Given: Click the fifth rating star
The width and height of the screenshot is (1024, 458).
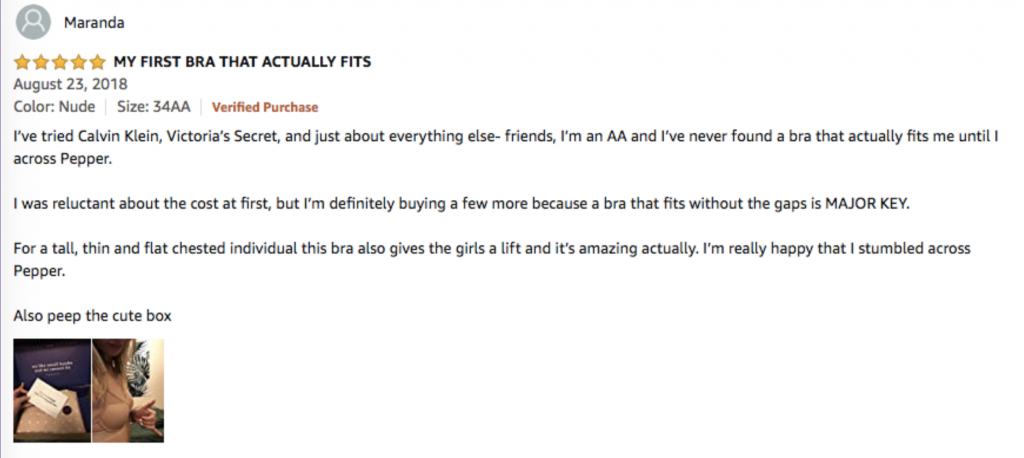Looking at the screenshot, I should click(x=97, y=62).
